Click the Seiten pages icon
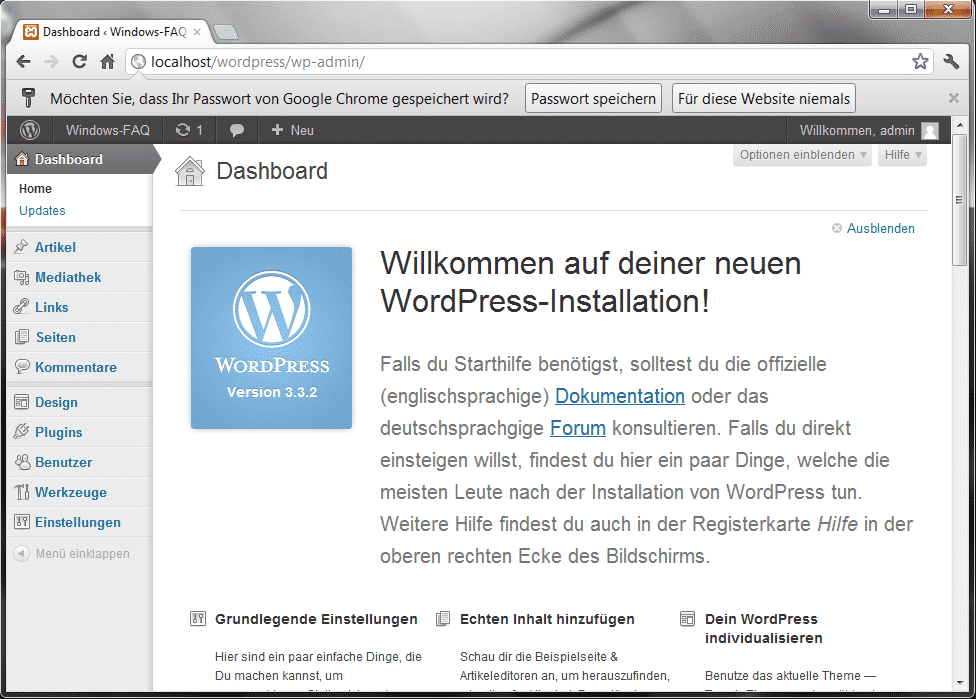 (21, 337)
